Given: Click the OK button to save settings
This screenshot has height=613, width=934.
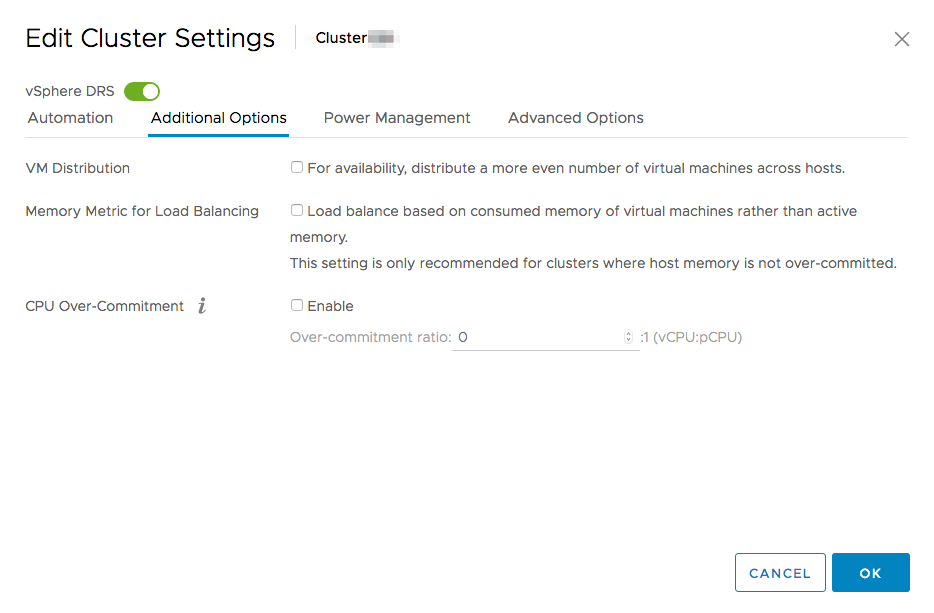Looking at the screenshot, I should coord(870,573).
